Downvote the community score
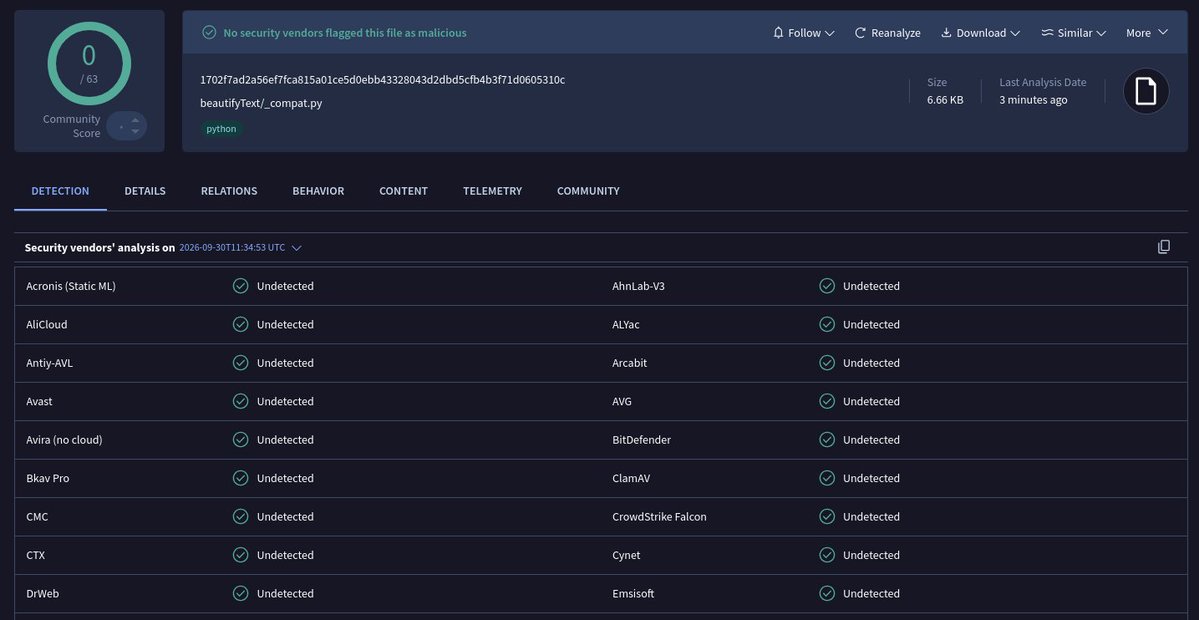The height and width of the screenshot is (620, 1199). click(135, 131)
